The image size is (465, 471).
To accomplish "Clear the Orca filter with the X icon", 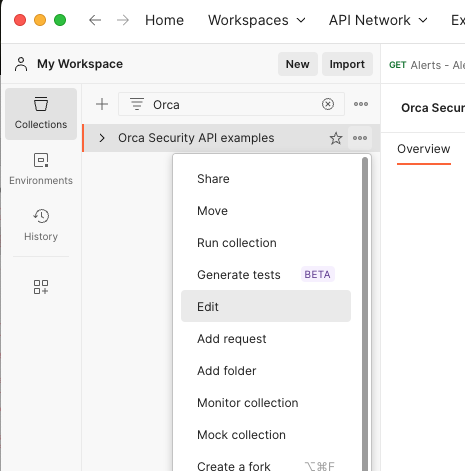I will point(328,104).
